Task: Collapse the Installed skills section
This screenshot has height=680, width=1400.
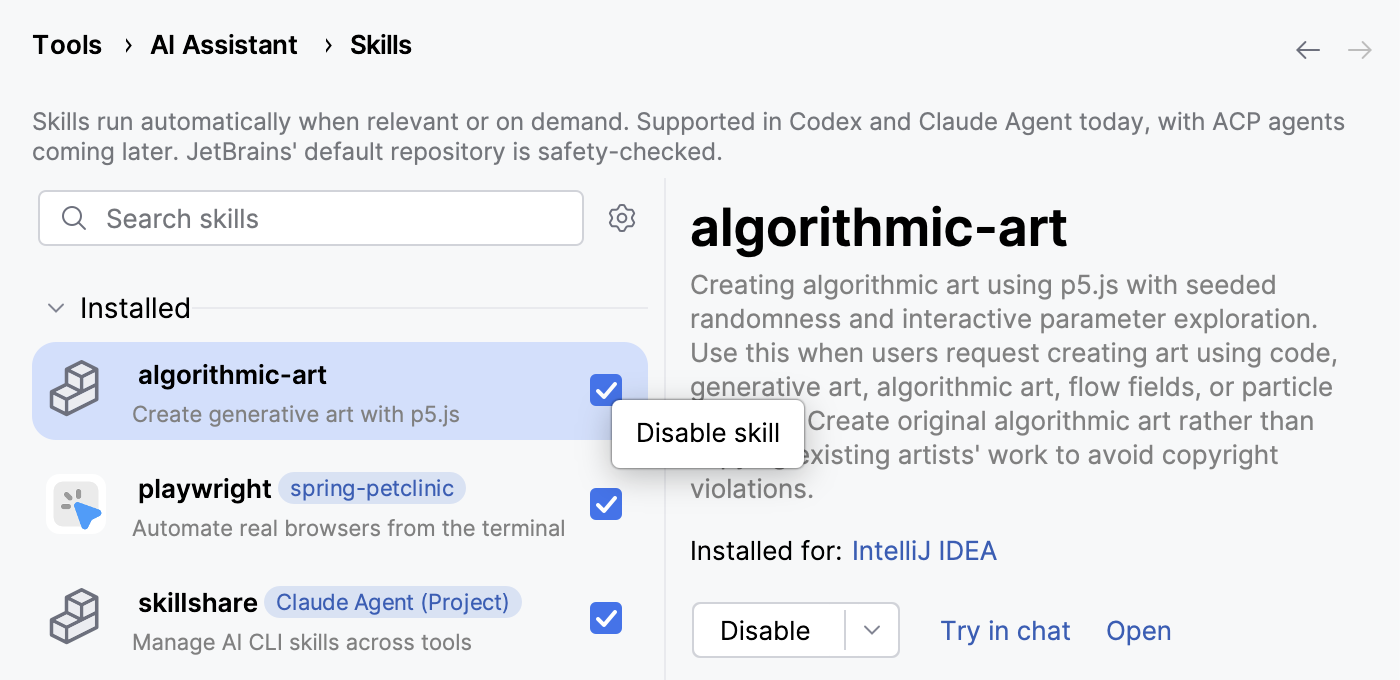Action: (x=56, y=308)
